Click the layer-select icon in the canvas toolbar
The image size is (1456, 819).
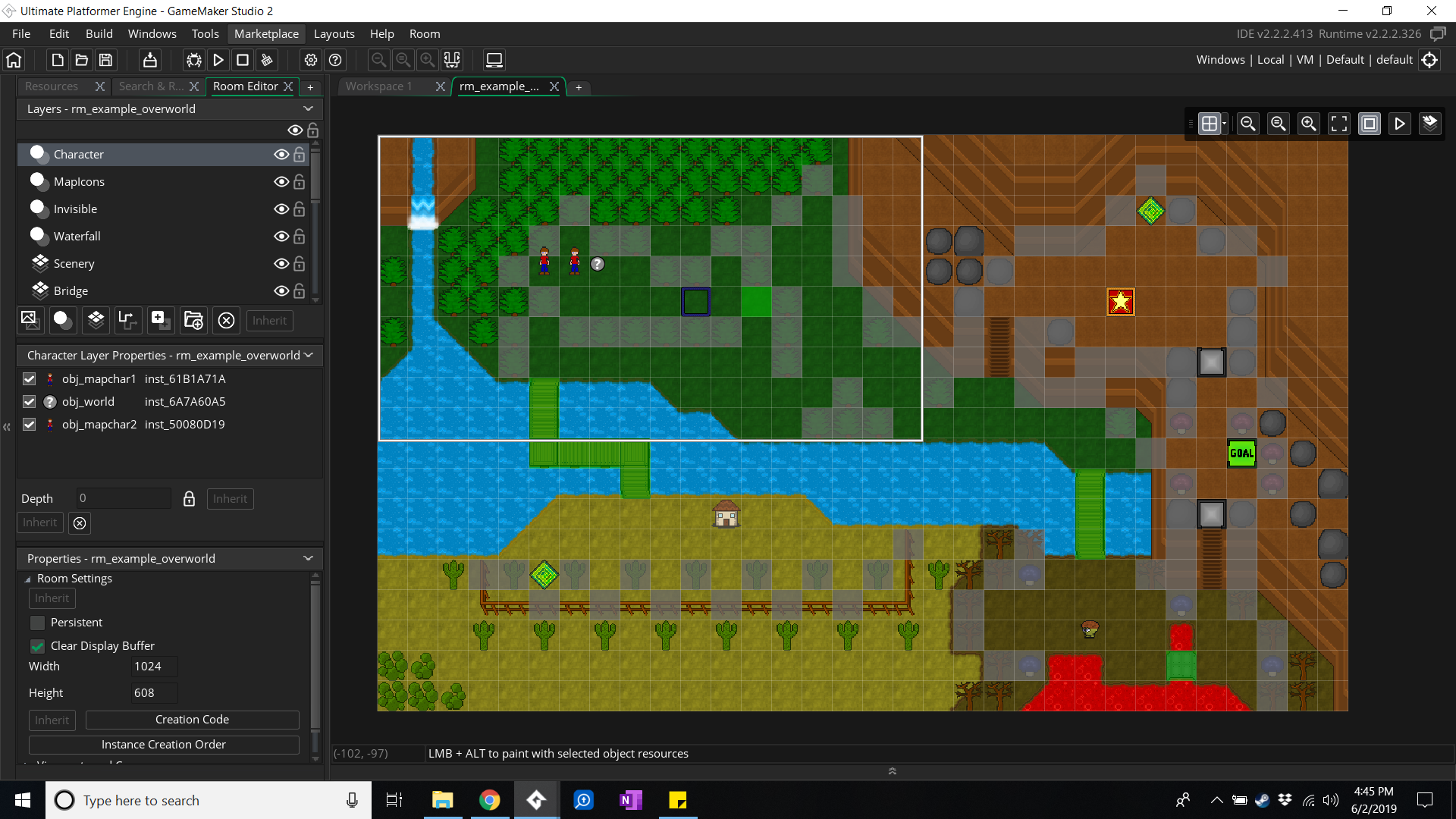(1430, 124)
